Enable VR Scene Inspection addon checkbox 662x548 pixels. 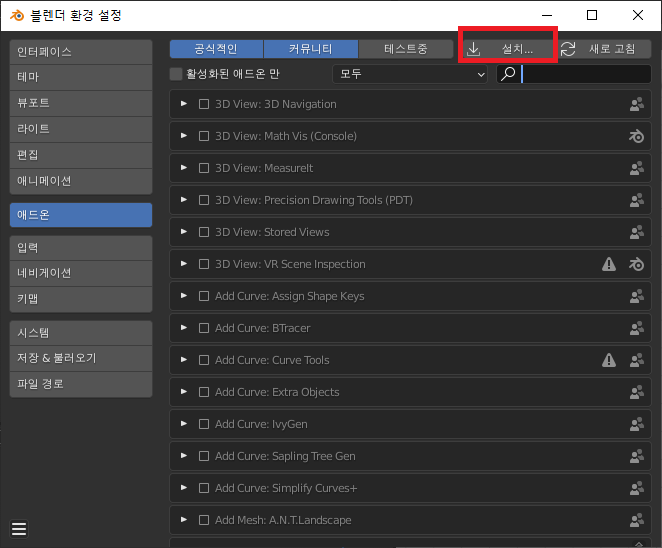(204, 264)
